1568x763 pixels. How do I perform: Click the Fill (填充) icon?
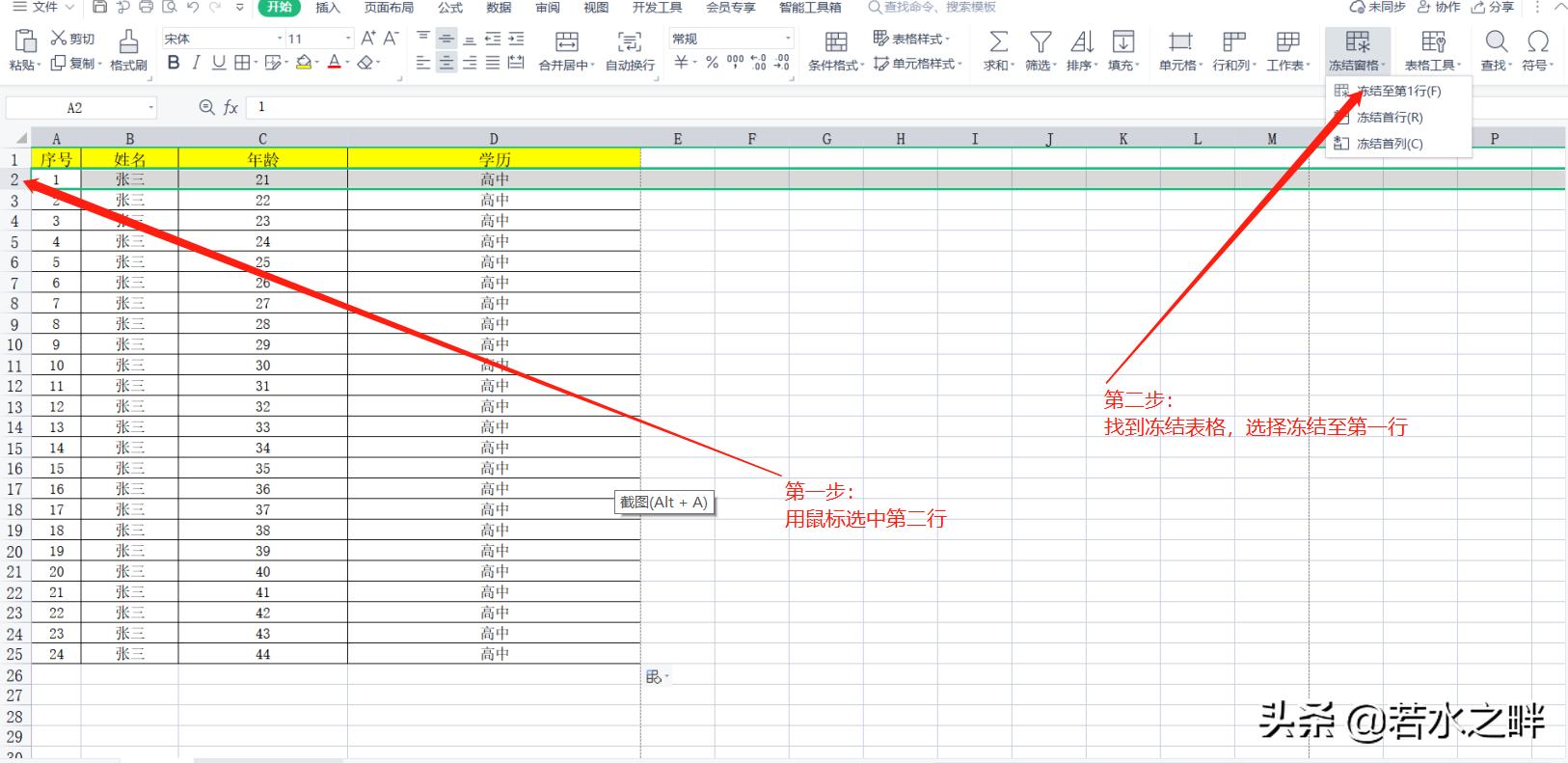pos(1123,41)
